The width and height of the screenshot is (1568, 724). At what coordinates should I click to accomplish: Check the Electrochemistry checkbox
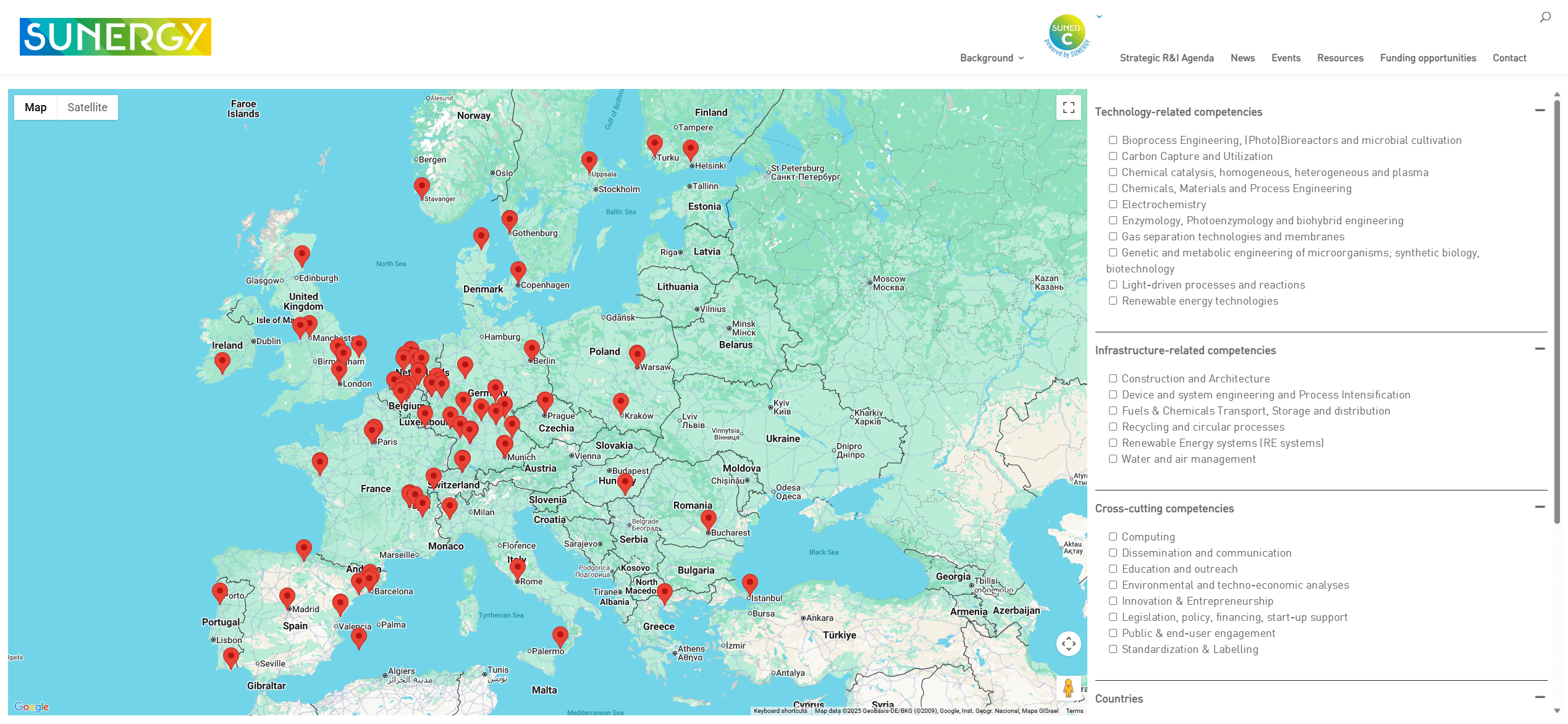(1113, 204)
